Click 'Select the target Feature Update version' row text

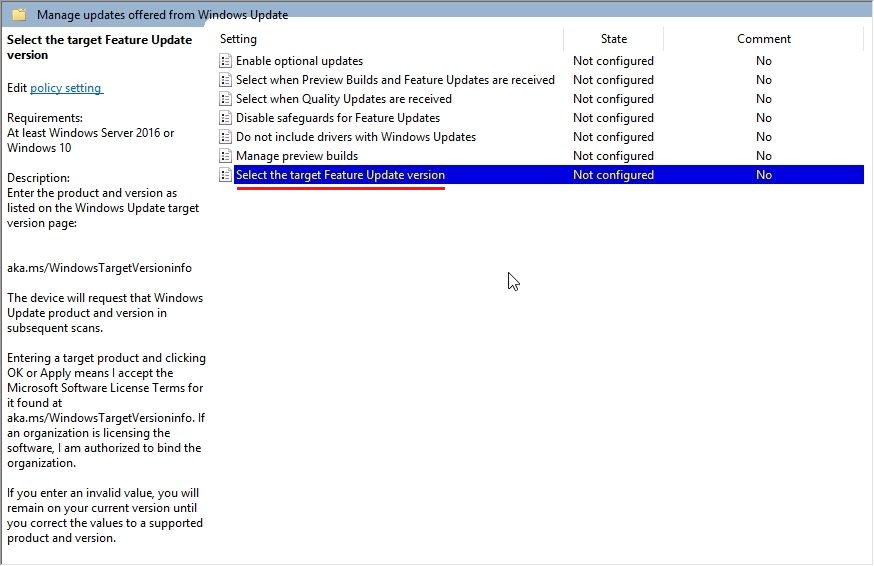coord(340,175)
